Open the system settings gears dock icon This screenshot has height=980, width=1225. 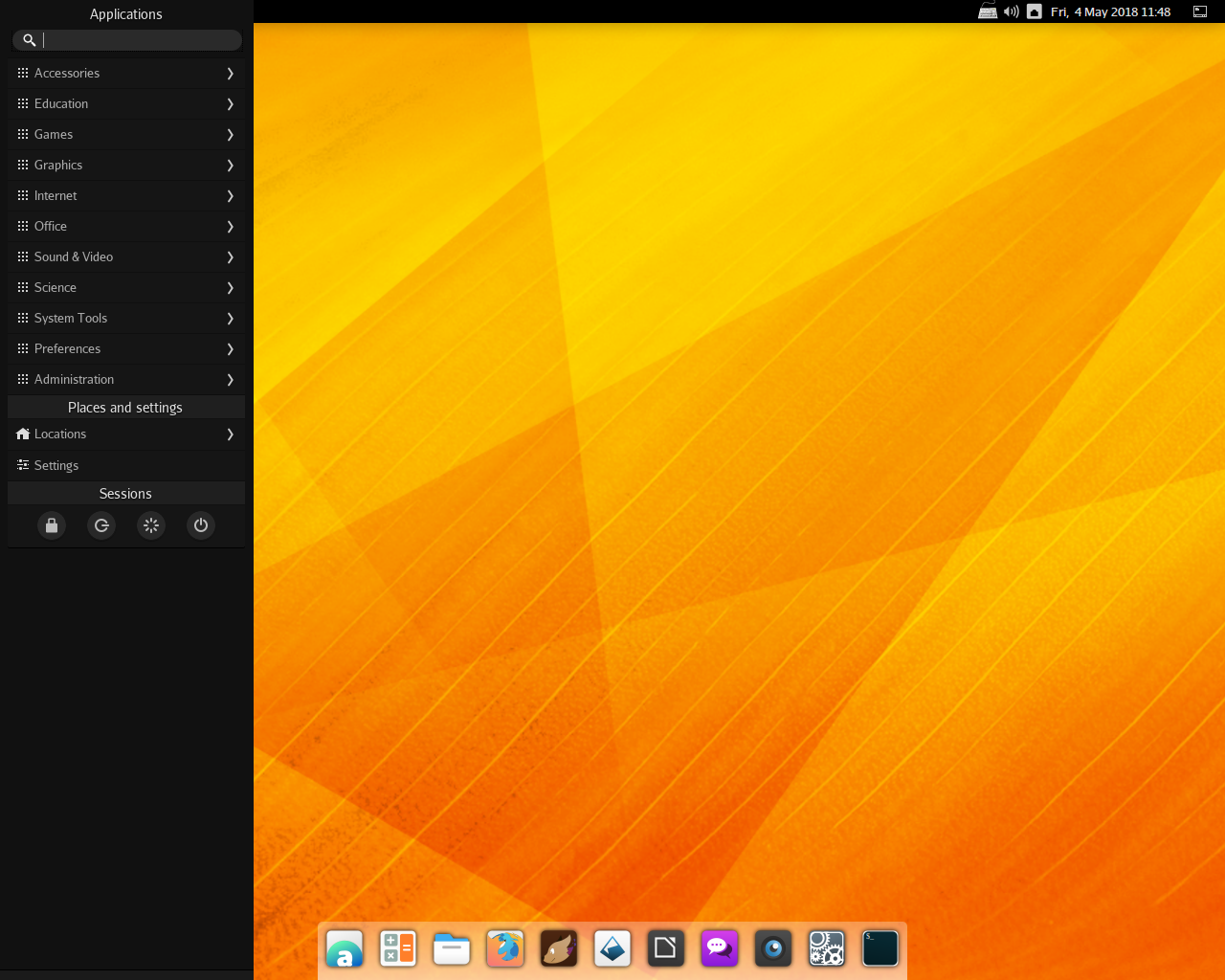coord(826,948)
